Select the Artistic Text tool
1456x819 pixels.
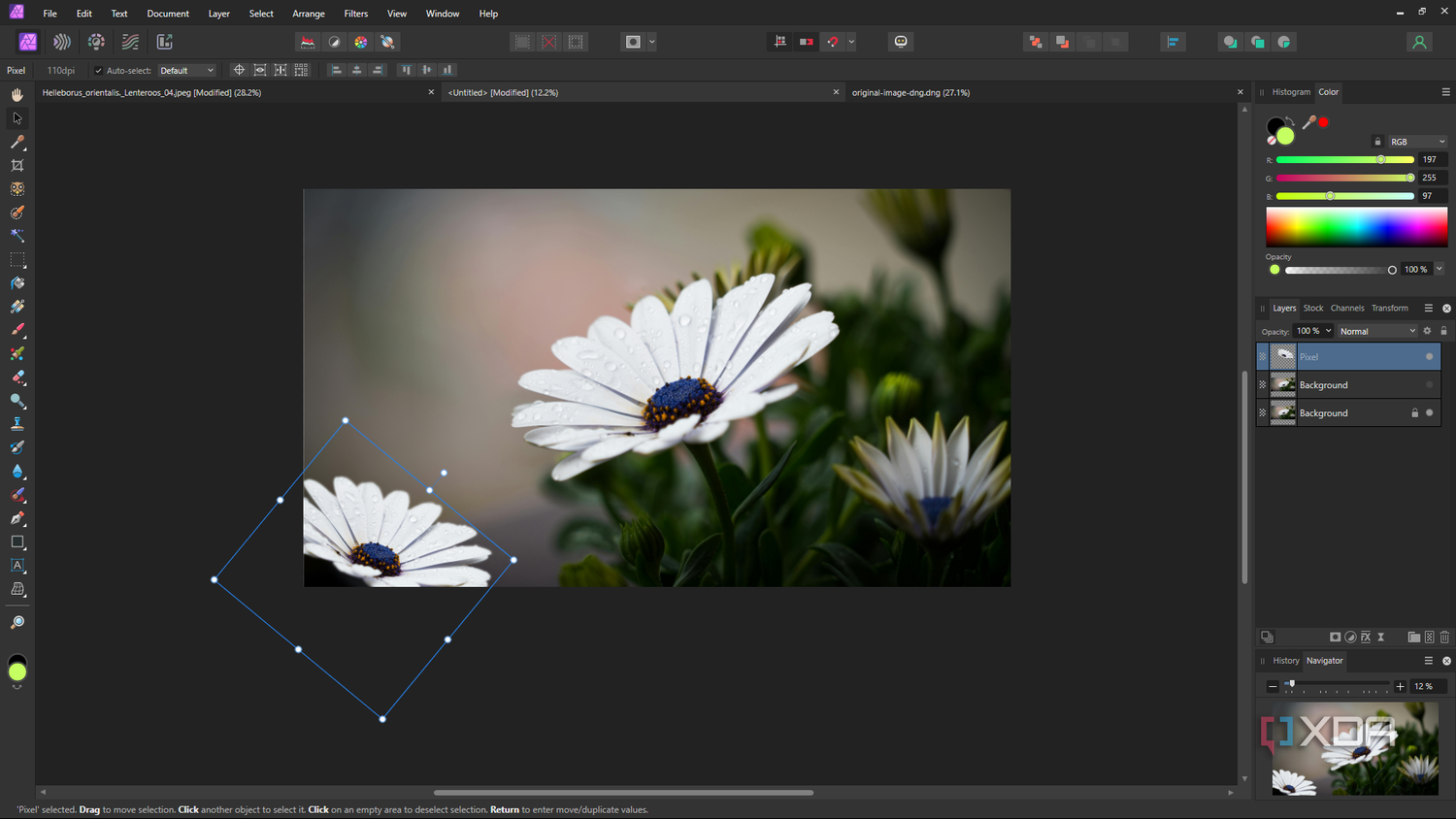pos(17,566)
